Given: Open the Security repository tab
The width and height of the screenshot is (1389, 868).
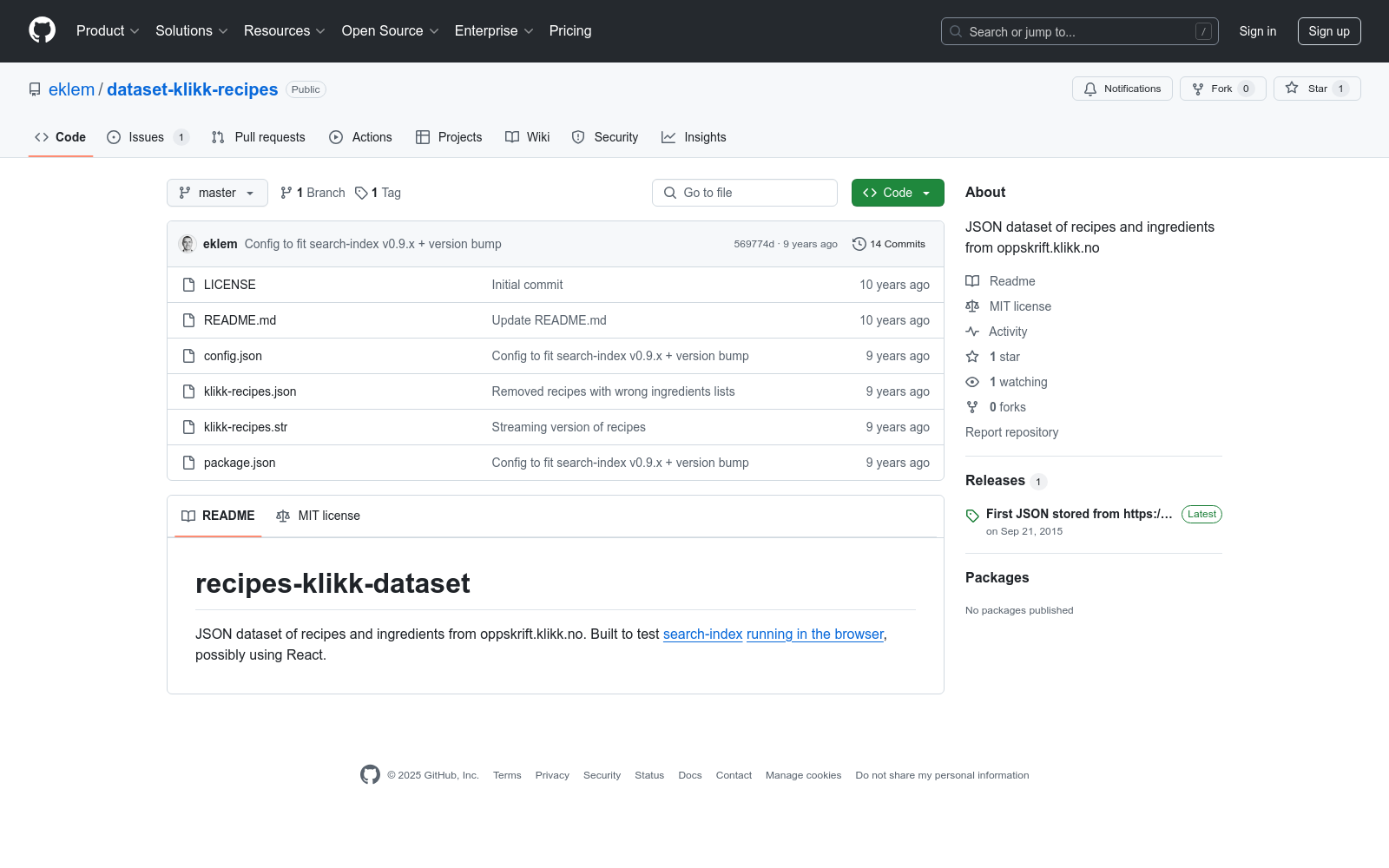Looking at the screenshot, I should pos(605,137).
